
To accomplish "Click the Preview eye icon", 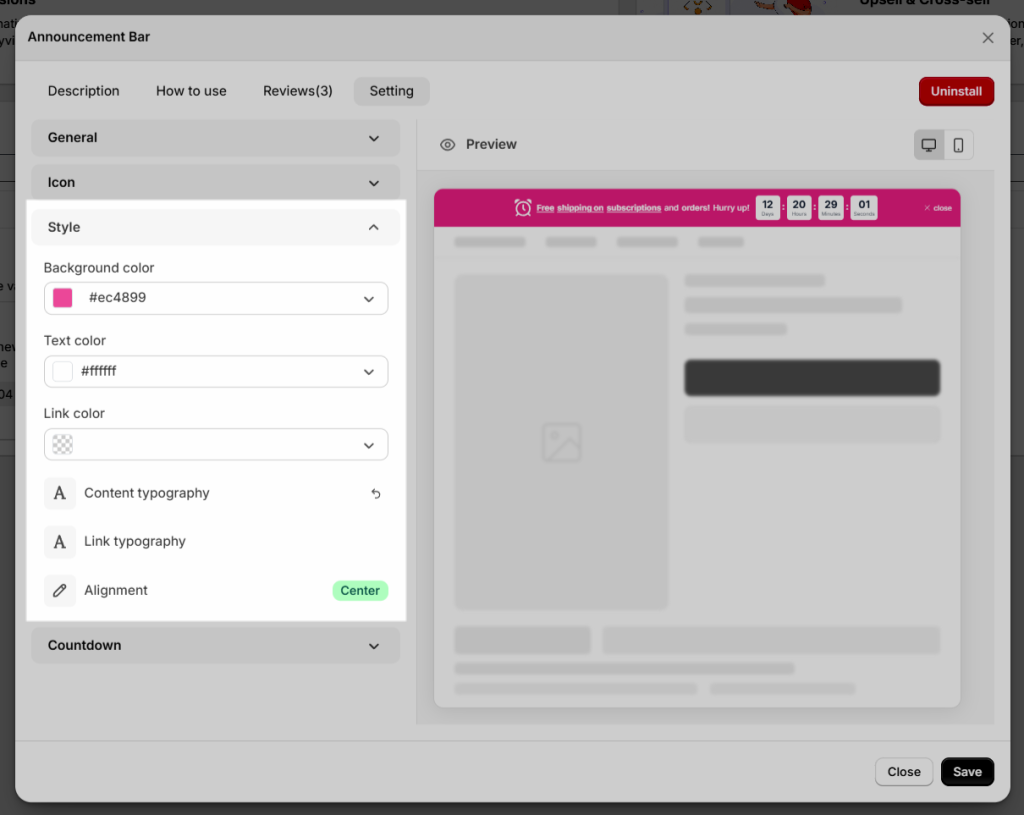I will [447, 145].
